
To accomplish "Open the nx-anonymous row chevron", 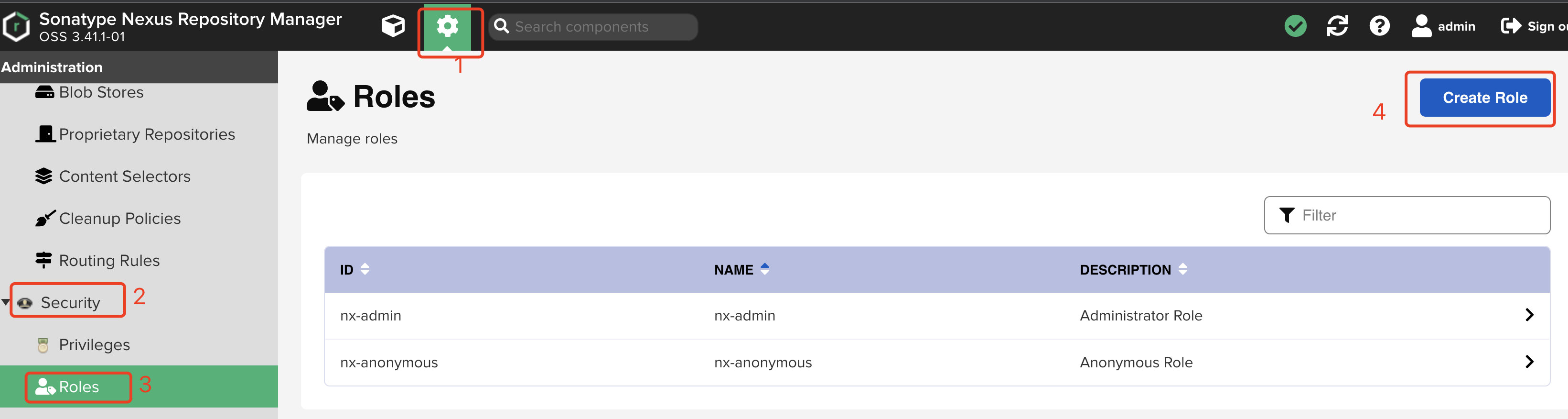I will point(1529,362).
